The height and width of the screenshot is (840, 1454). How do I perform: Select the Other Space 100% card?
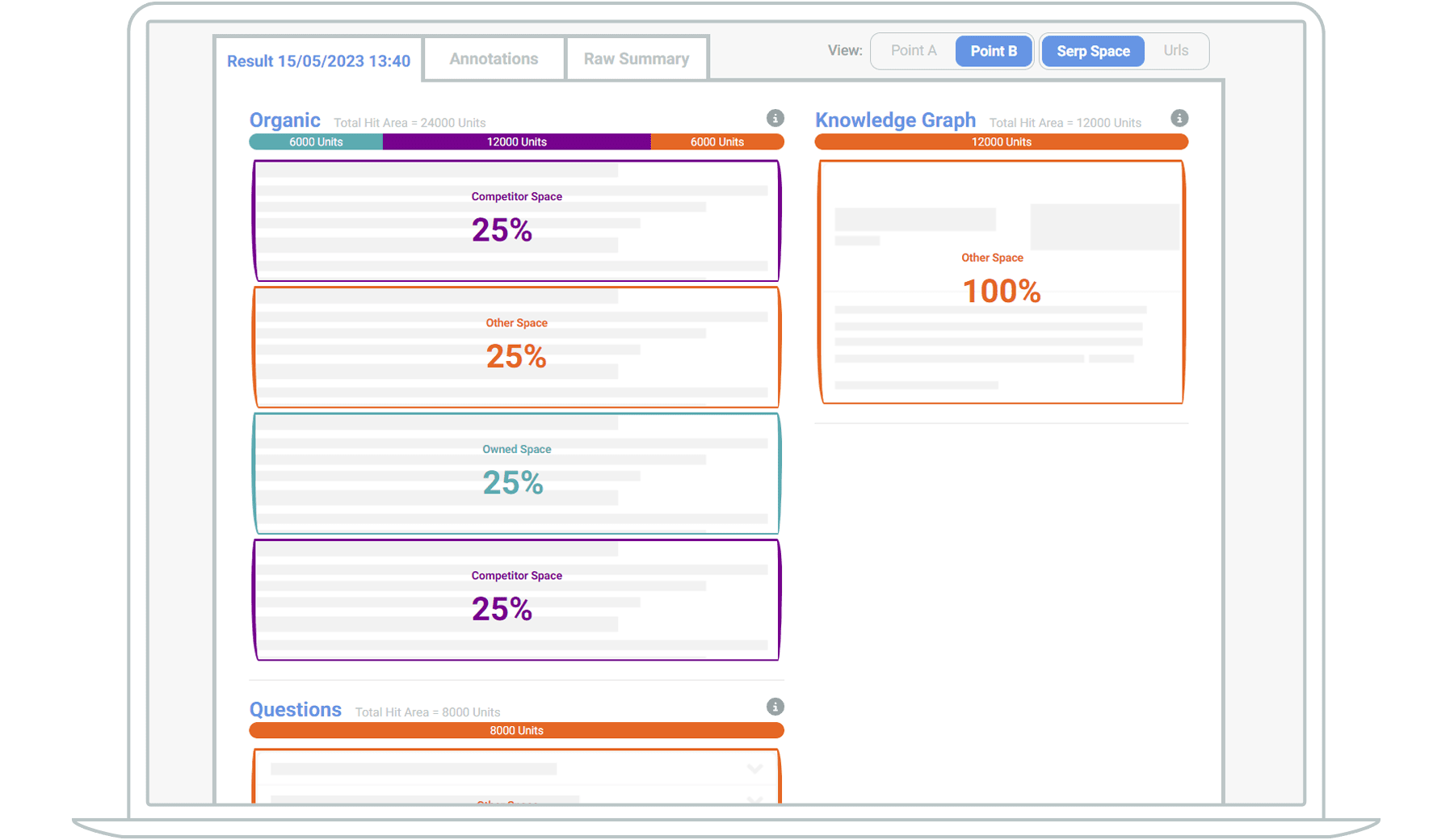[x=1002, y=282]
